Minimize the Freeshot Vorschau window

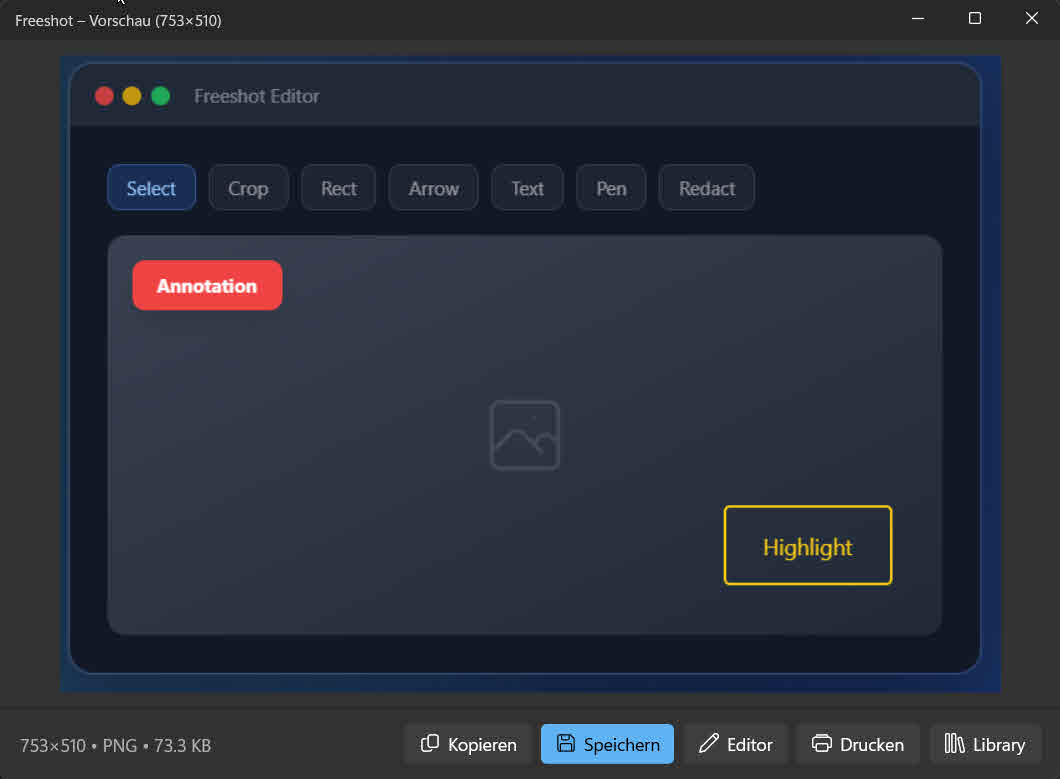coord(918,19)
